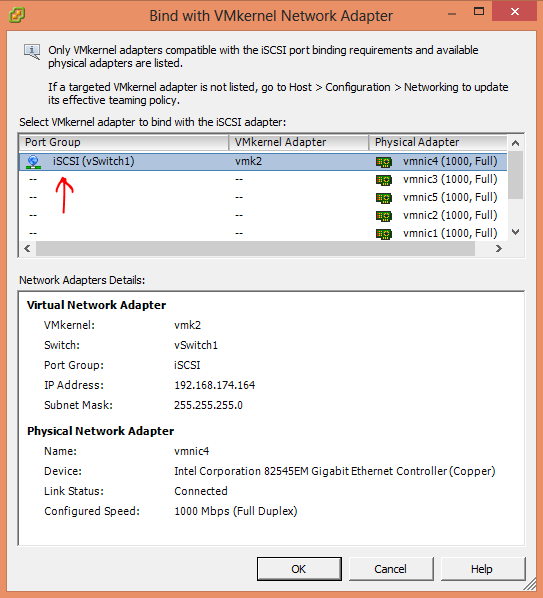The image size is (543, 598).
Task: Click the vmnic1 physical adapter card icon
Action: click(384, 234)
